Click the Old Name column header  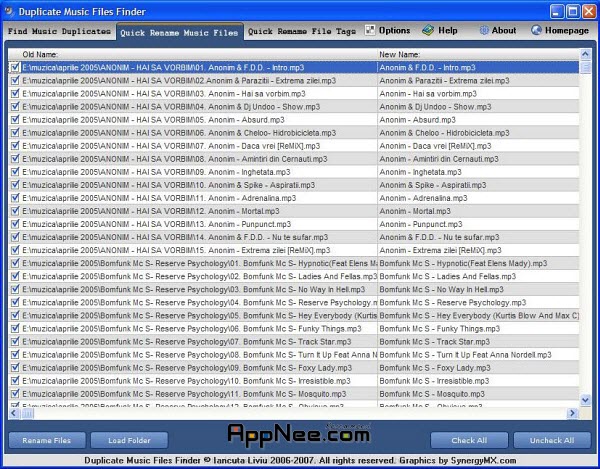(x=193, y=54)
